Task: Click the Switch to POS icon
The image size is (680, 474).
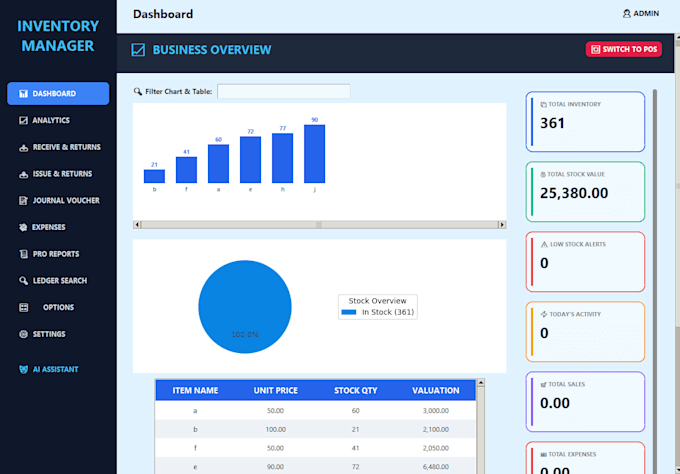Action: pos(595,49)
